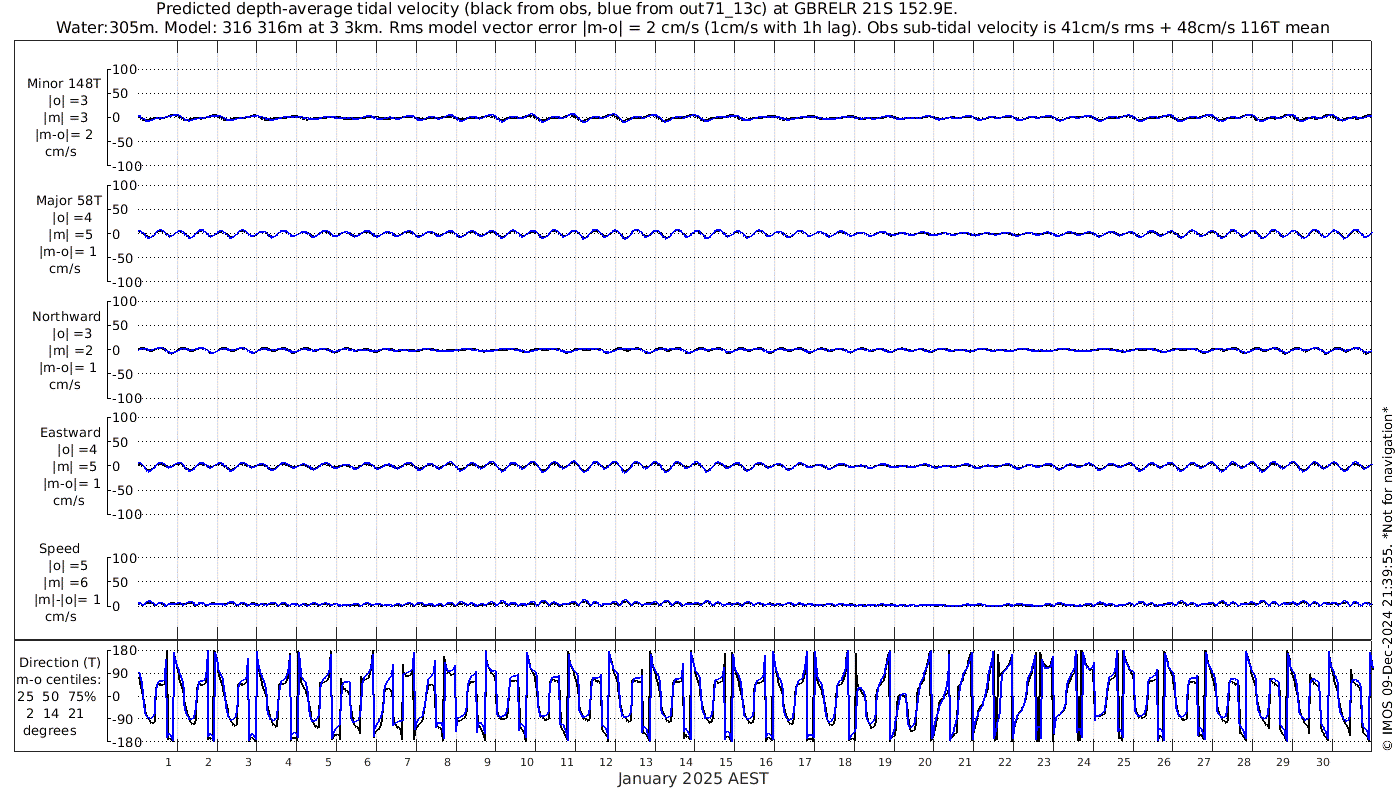The image size is (1400, 800).
Task: Click the 'Water:305m. Model: 316 316m' subtitle line
Action: (x=694, y=27)
